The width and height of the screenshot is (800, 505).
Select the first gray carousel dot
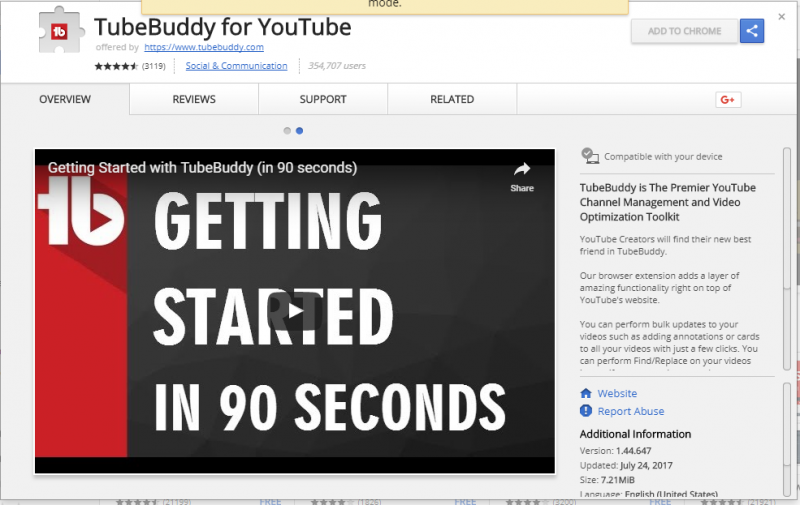[x=287, y=131]
